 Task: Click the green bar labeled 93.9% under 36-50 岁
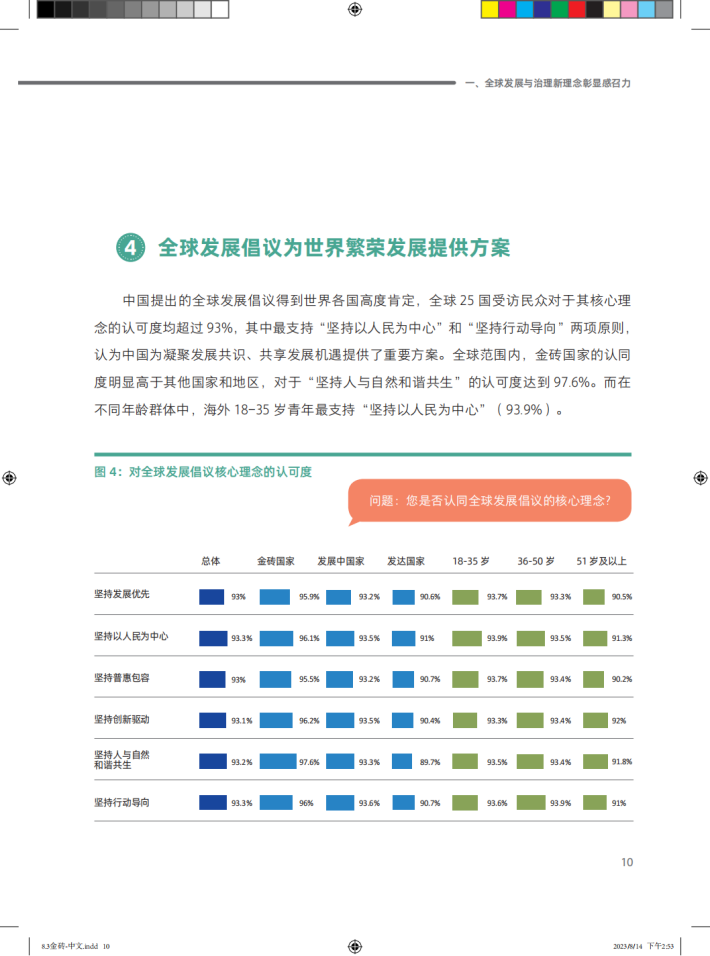532,802
